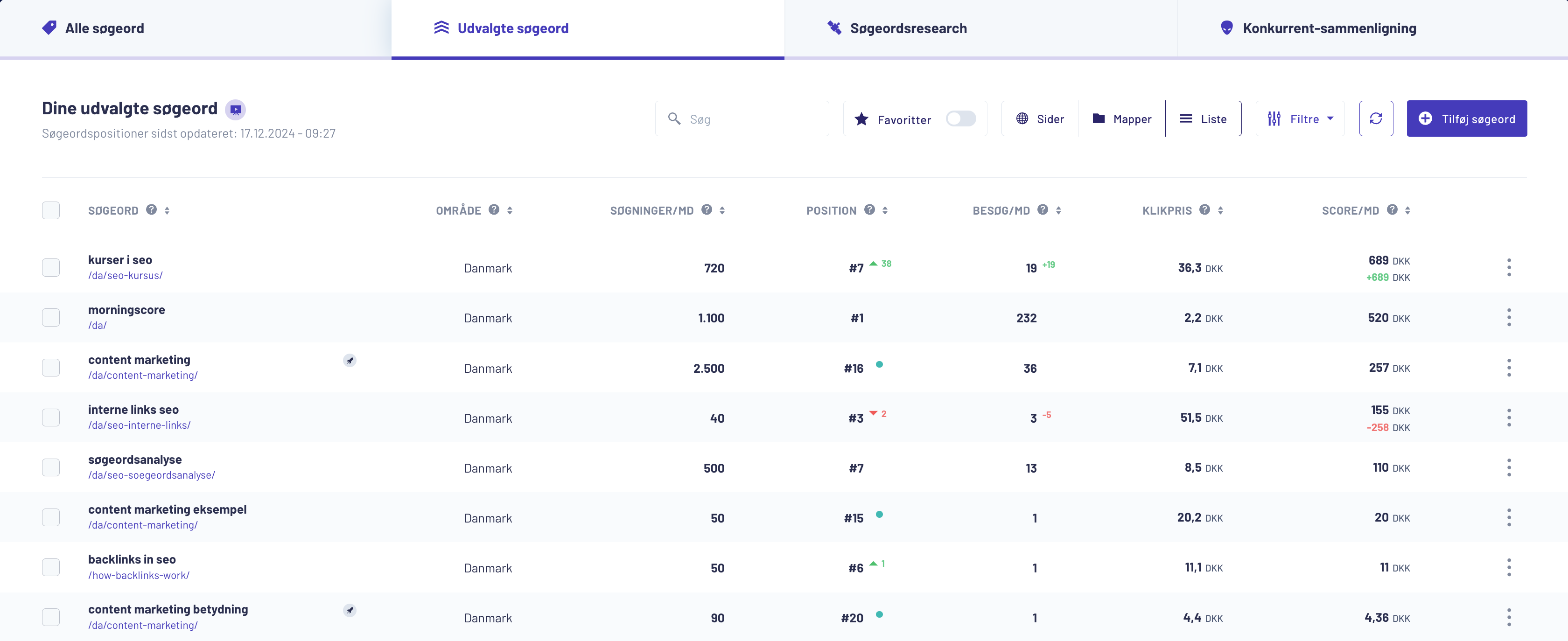The image size is (1568, 641).
Task: Tick checkbox for content marketing row
Action: point(50,368)
